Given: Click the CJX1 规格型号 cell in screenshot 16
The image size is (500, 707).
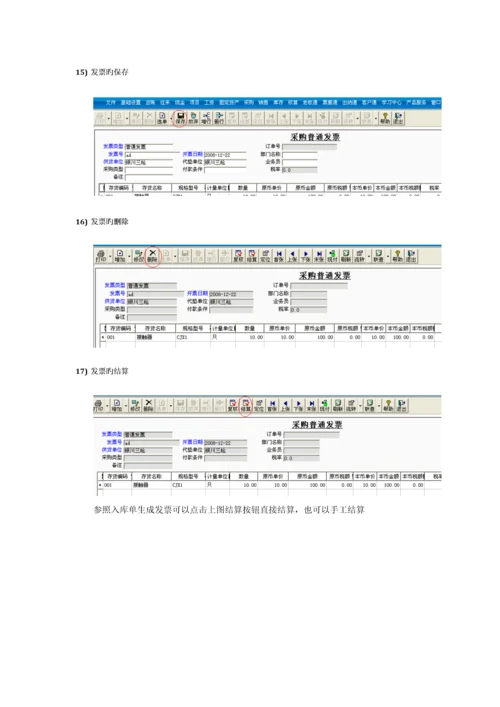Looking at the screenshot, I should coord(193,337).
